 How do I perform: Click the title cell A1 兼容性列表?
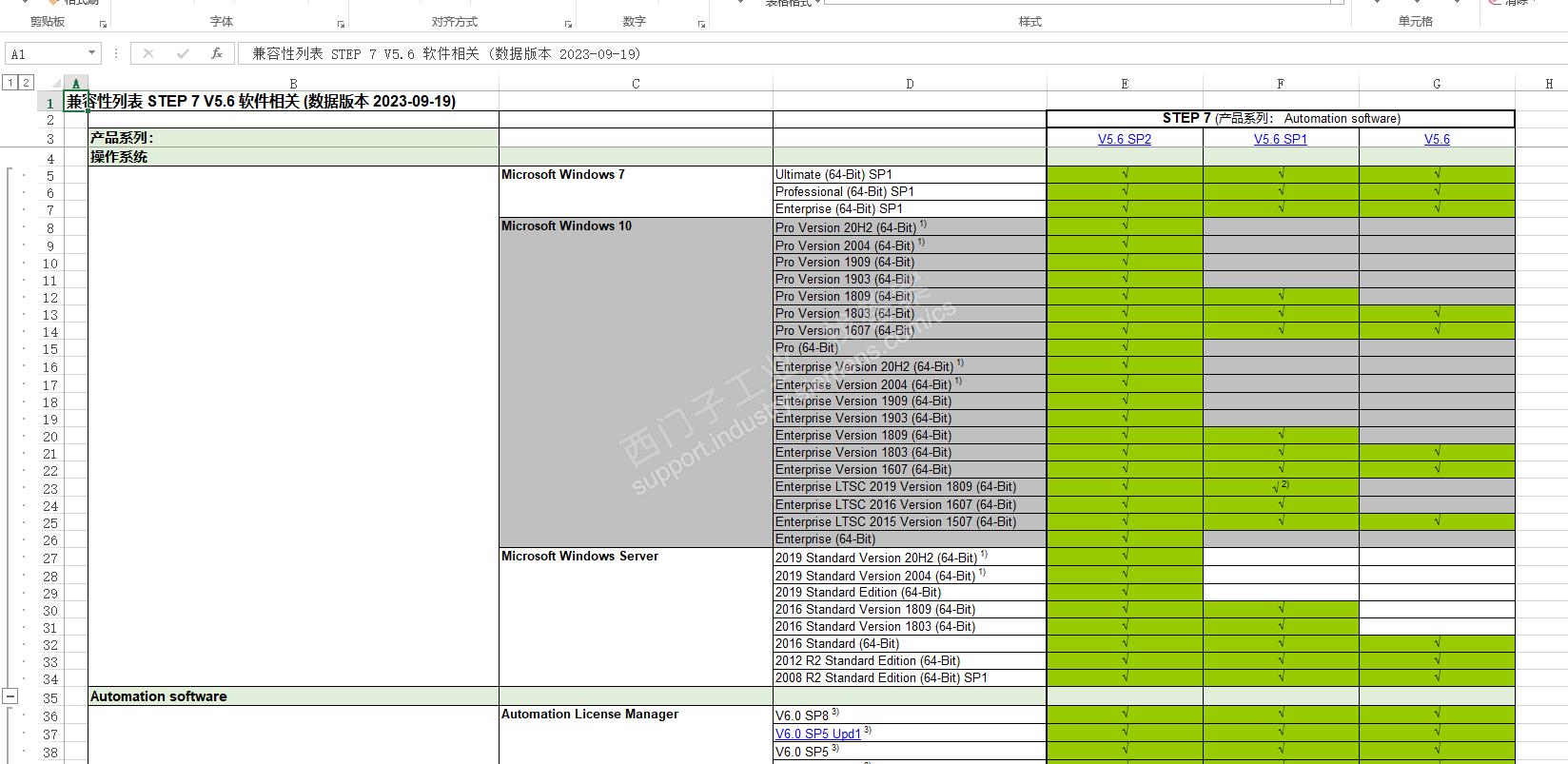[75, 102]
